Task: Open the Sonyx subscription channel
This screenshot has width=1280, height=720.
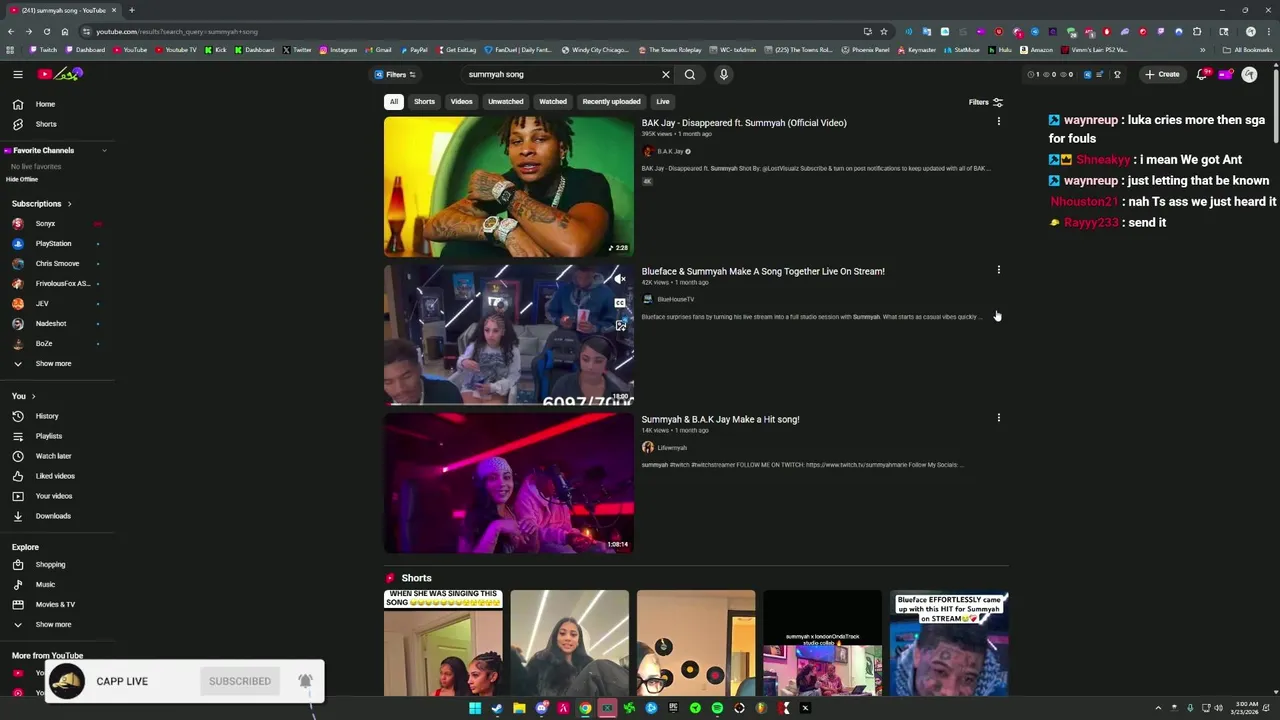Action: point(57,224)
